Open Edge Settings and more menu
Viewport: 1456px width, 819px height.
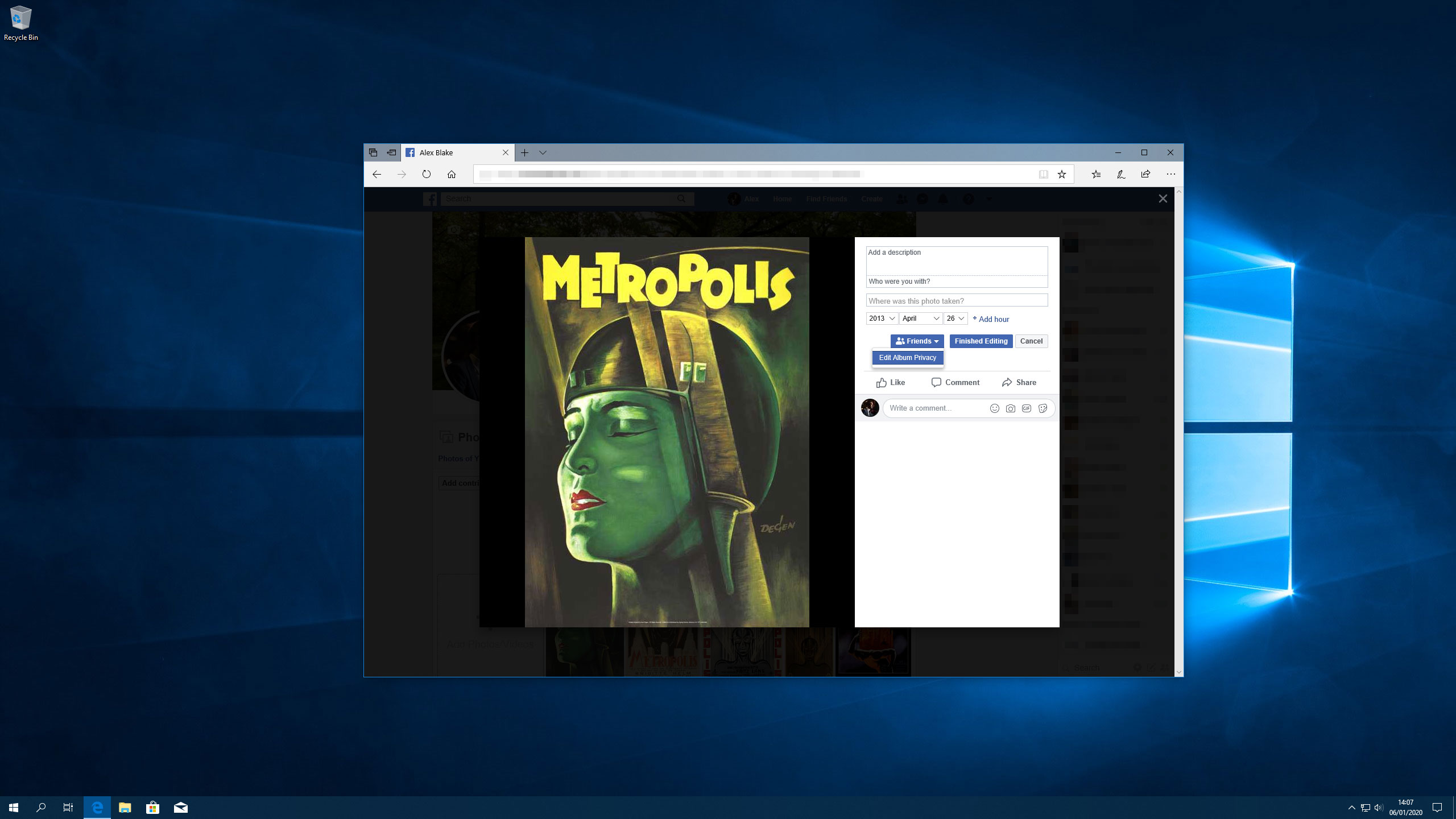click(1170, 175)
